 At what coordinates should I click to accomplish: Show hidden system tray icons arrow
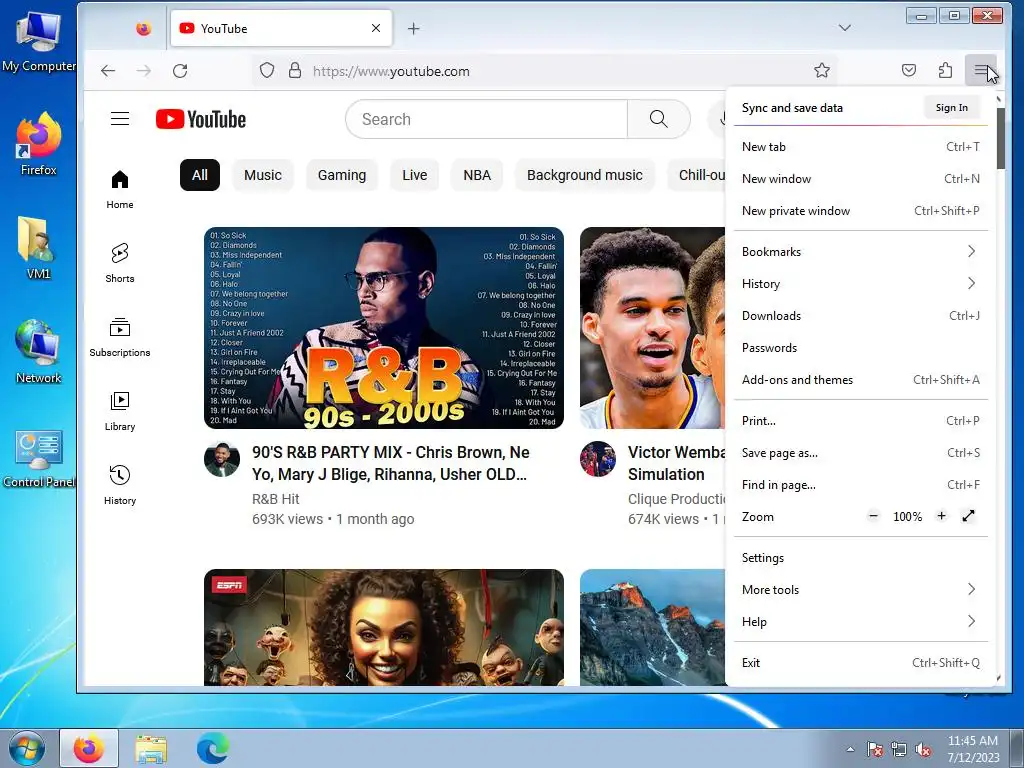[850, 749]
